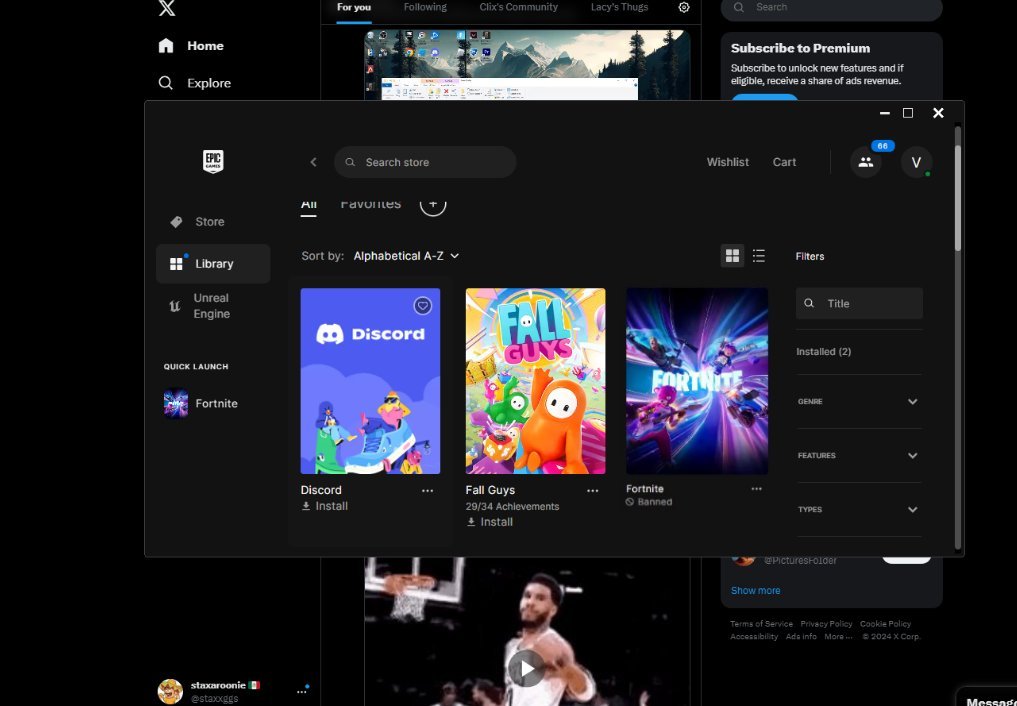The height and width of the screenshot is (706, 1017).
Task: Open the friends list icon
Action: 866,162
